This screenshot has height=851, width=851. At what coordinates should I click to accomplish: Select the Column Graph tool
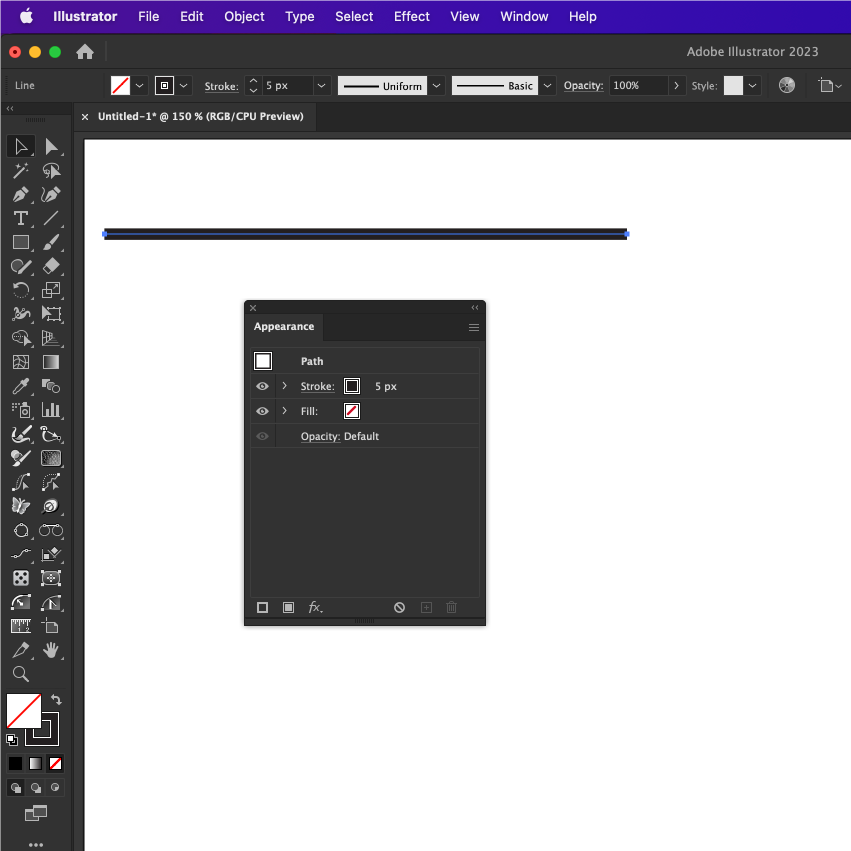click(51, 410)
